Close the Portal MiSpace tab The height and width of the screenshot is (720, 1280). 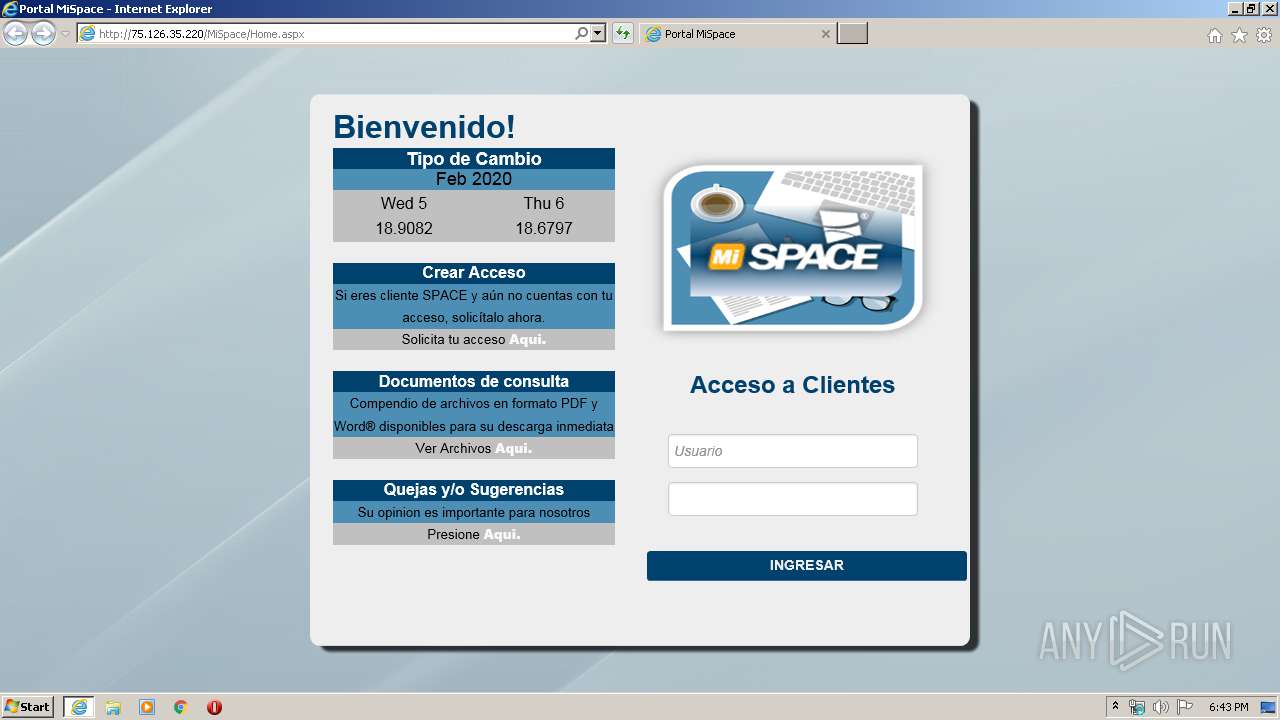[825, 34]
